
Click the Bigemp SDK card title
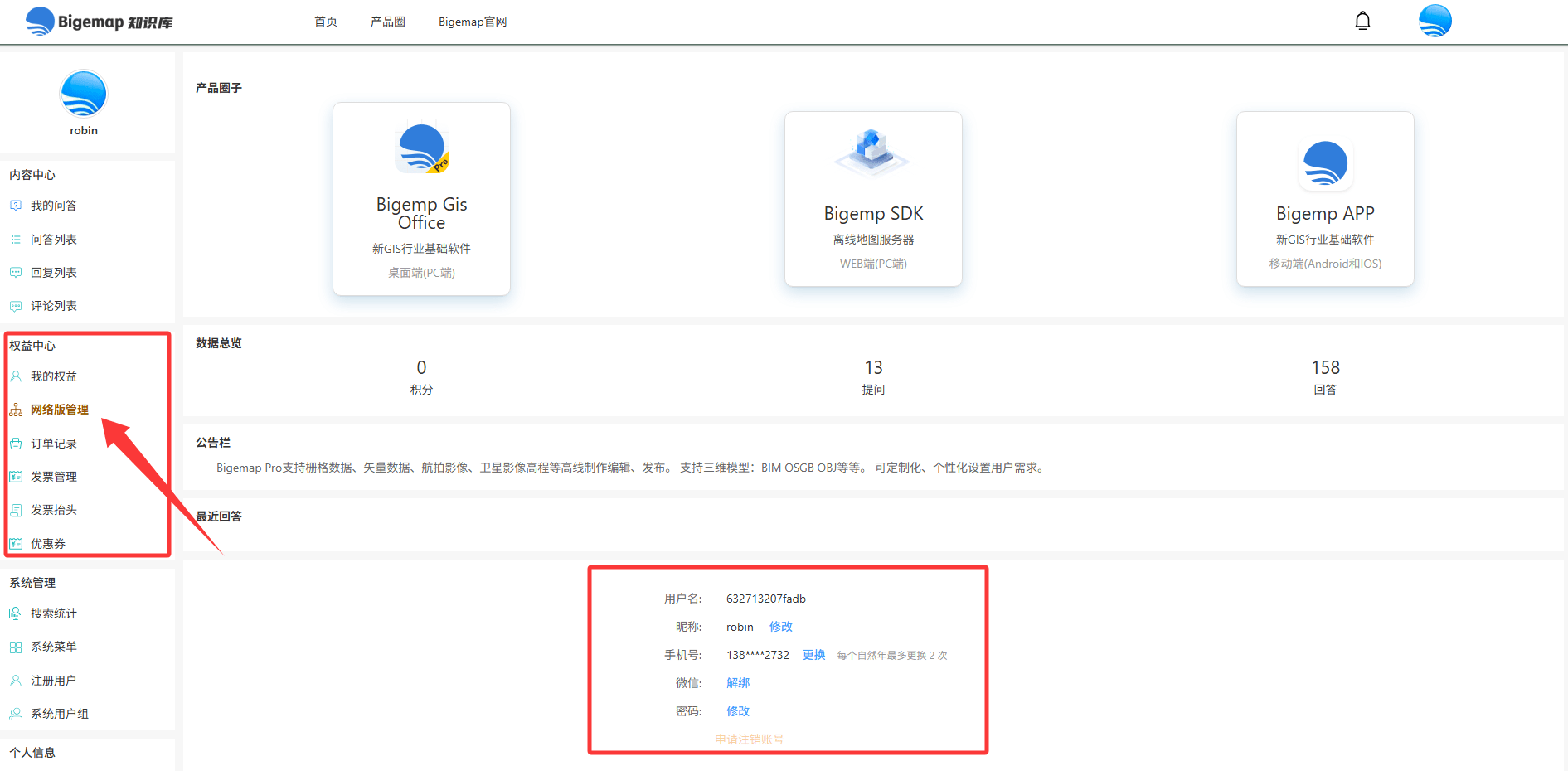[x=873, y=213]
